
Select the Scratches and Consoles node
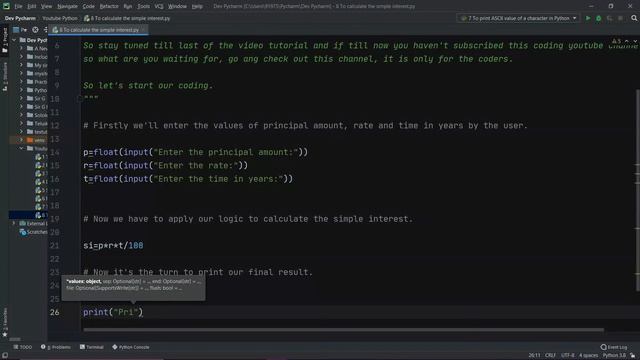coord(33,232)
